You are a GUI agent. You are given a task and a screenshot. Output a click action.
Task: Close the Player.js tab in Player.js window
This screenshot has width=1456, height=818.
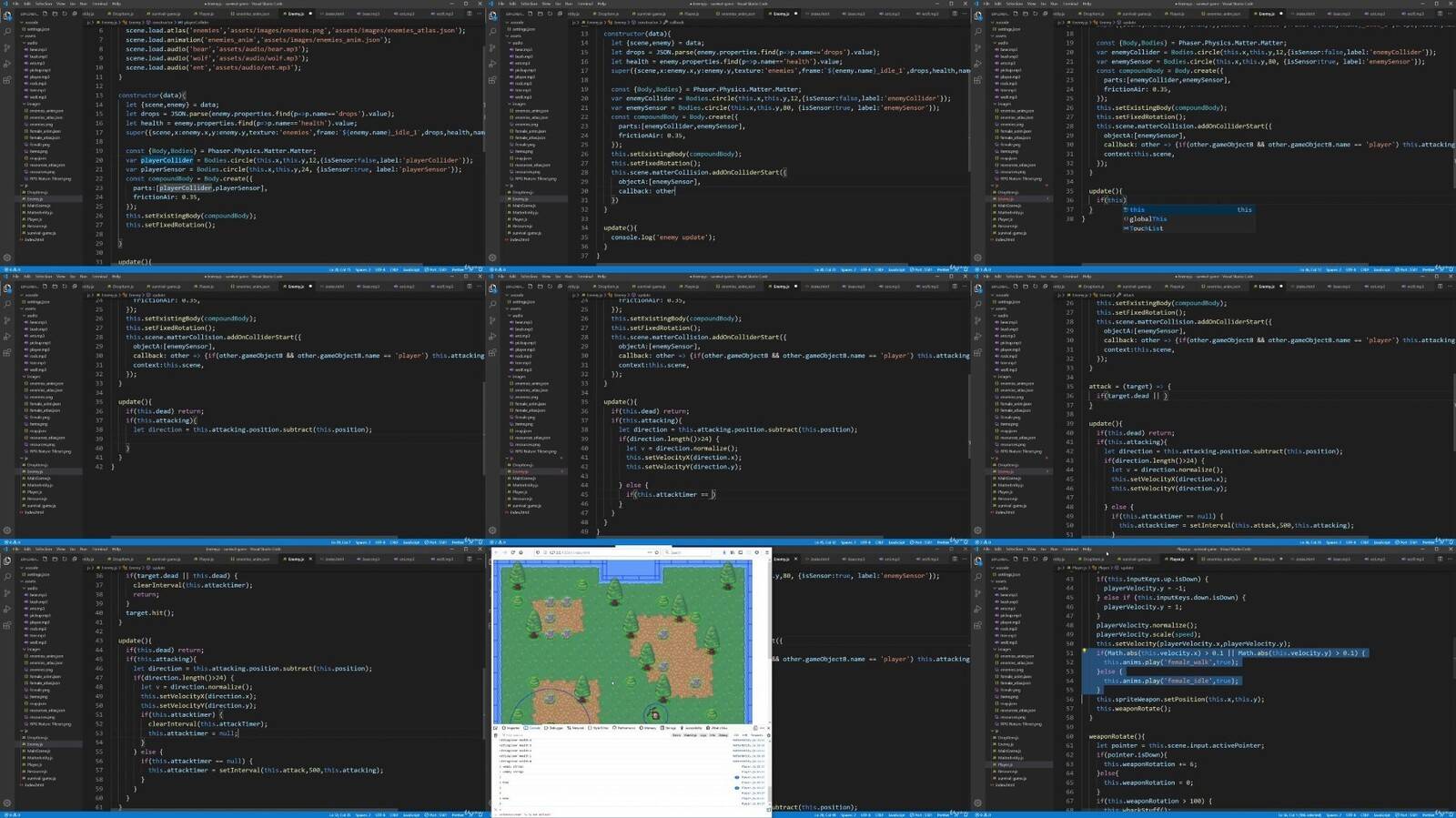click(x=1191, y=559)
